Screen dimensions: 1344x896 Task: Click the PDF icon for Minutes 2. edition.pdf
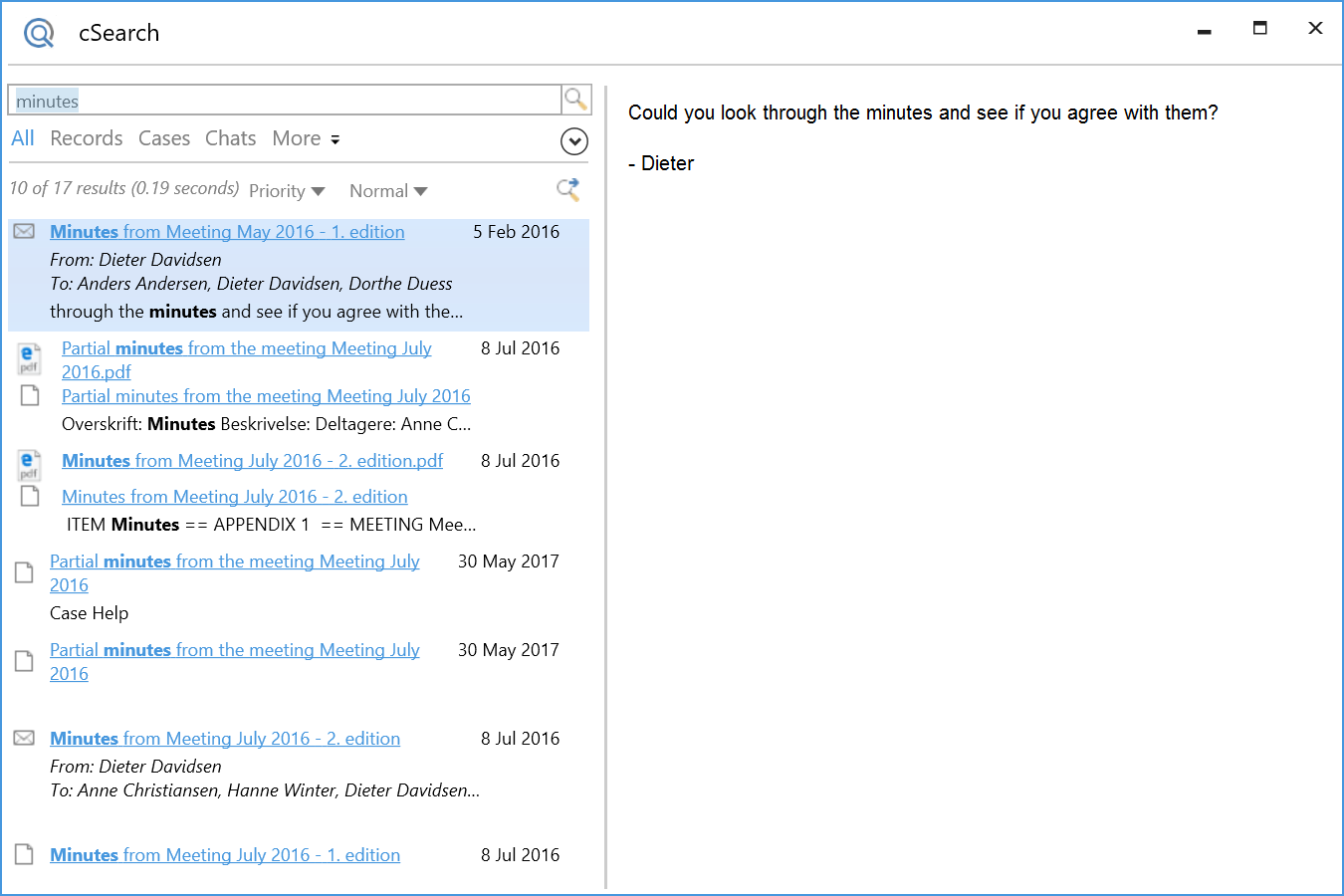tap(30, 465)
